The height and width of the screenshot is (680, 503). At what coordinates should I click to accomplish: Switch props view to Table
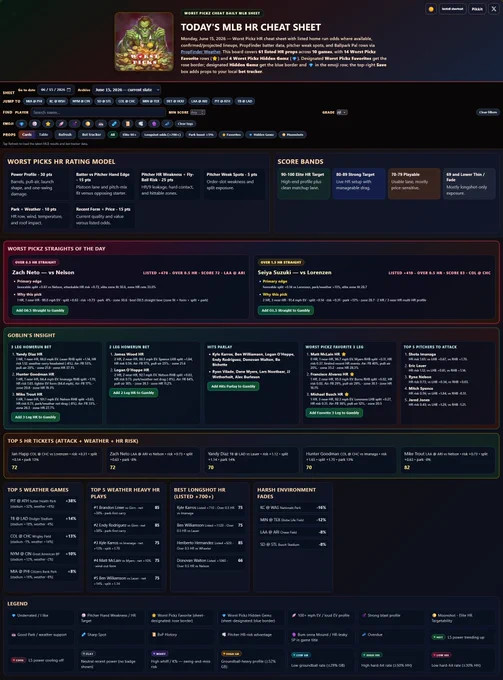43,134
